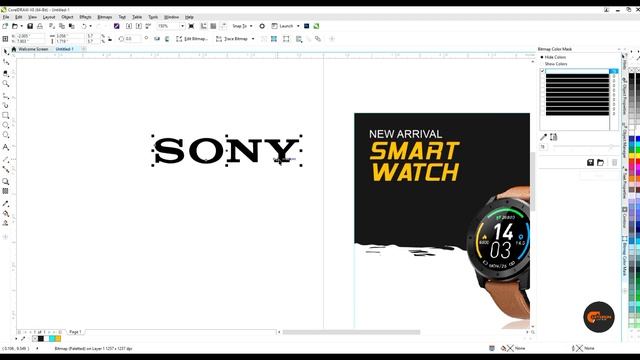Select the Smart Fill tool
The width and height of the screenshot is (640, 360).
6,223
